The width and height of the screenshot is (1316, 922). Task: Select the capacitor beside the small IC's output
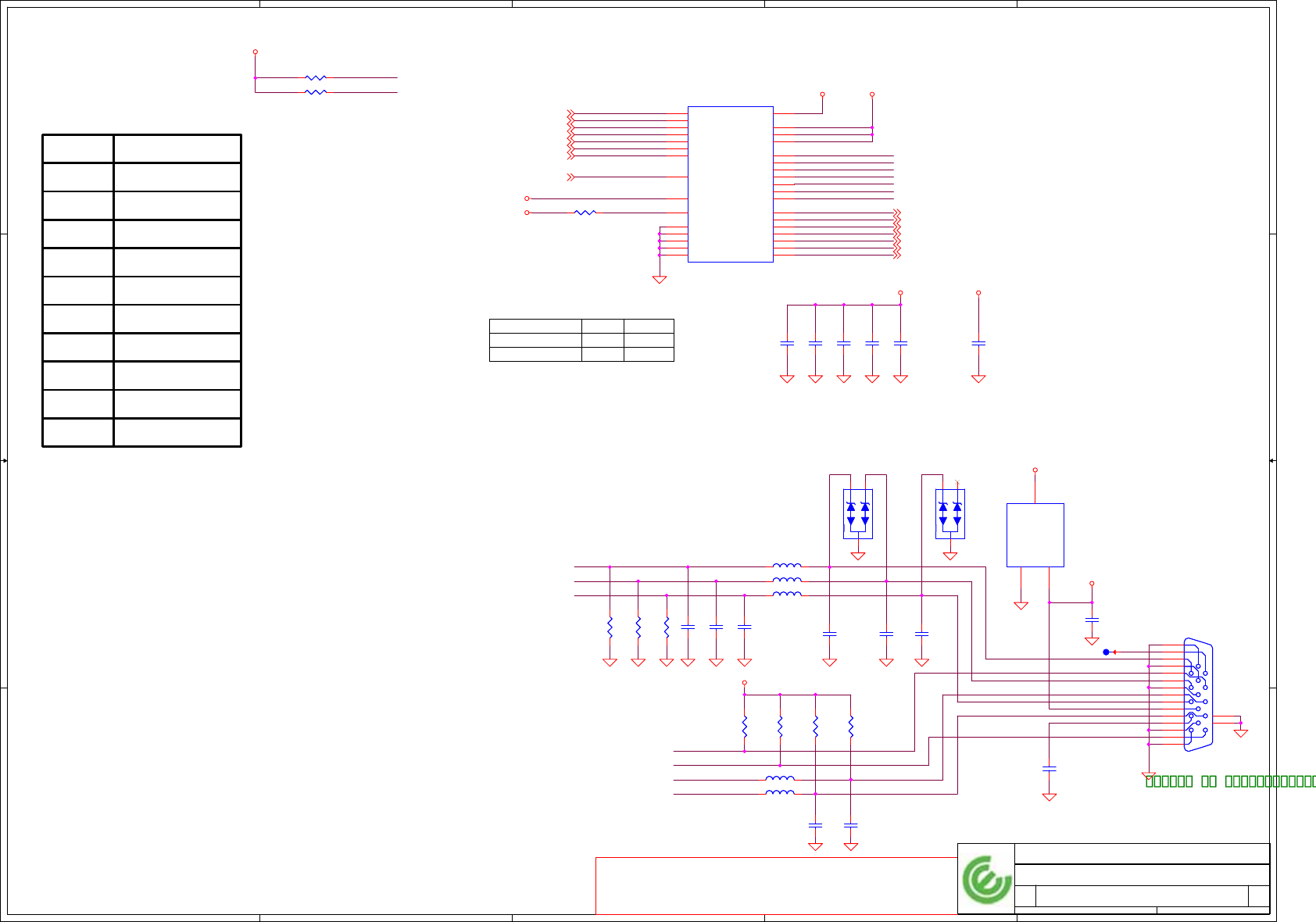click(x=1092, y=620)
